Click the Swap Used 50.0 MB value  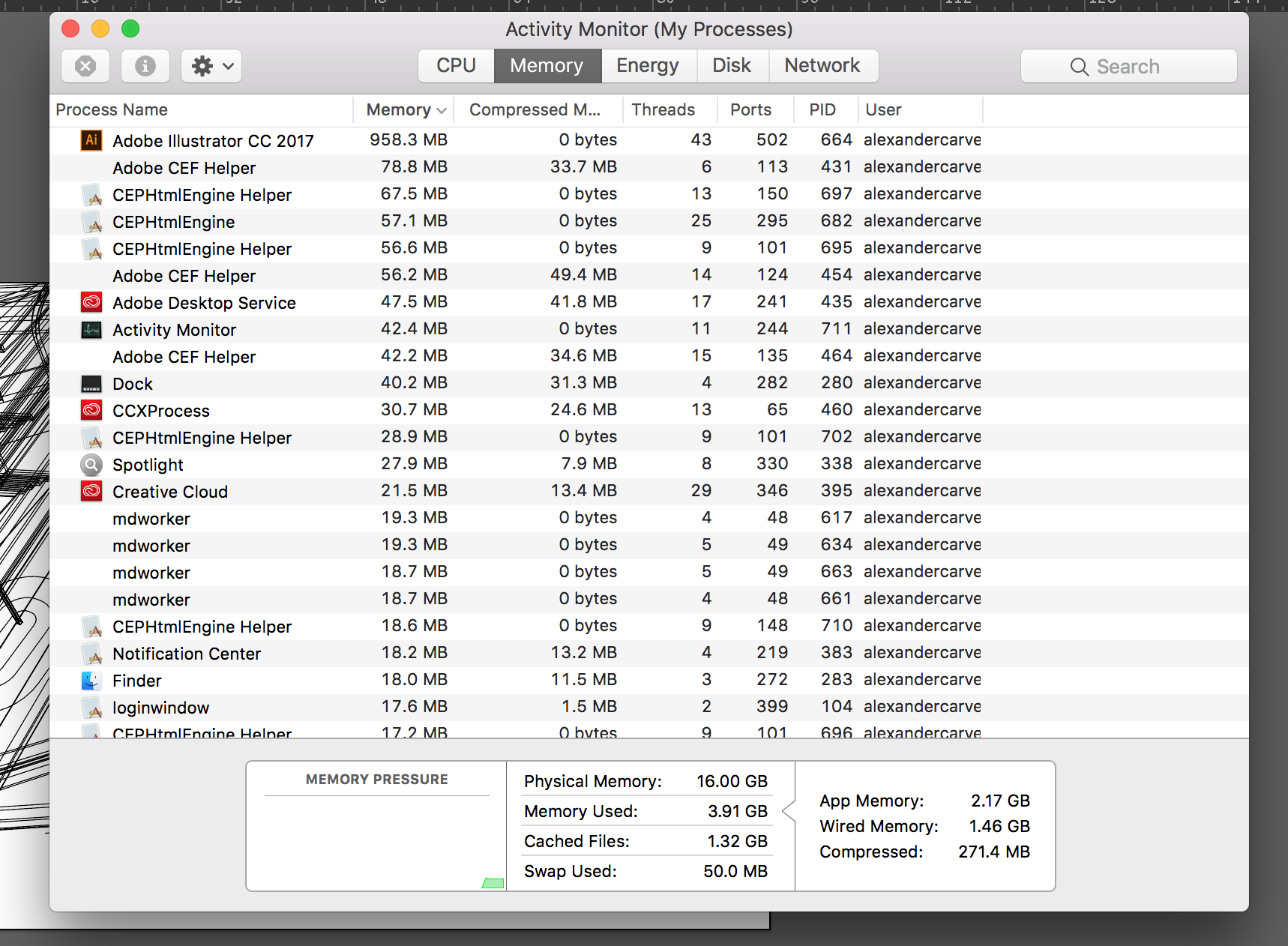click(x=735, y=872)
